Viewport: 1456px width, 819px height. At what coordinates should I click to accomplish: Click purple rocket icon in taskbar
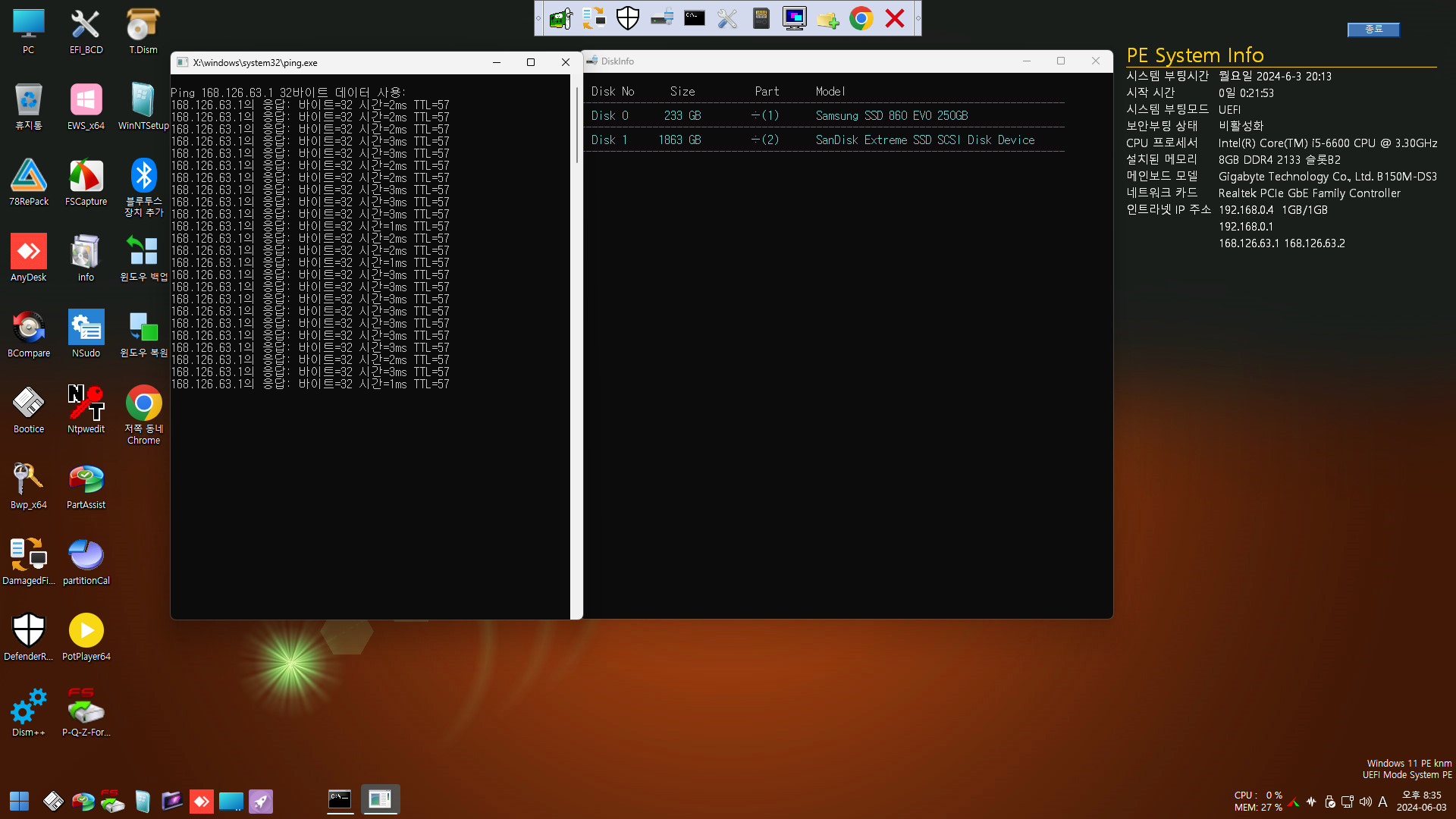click(261, 801)
